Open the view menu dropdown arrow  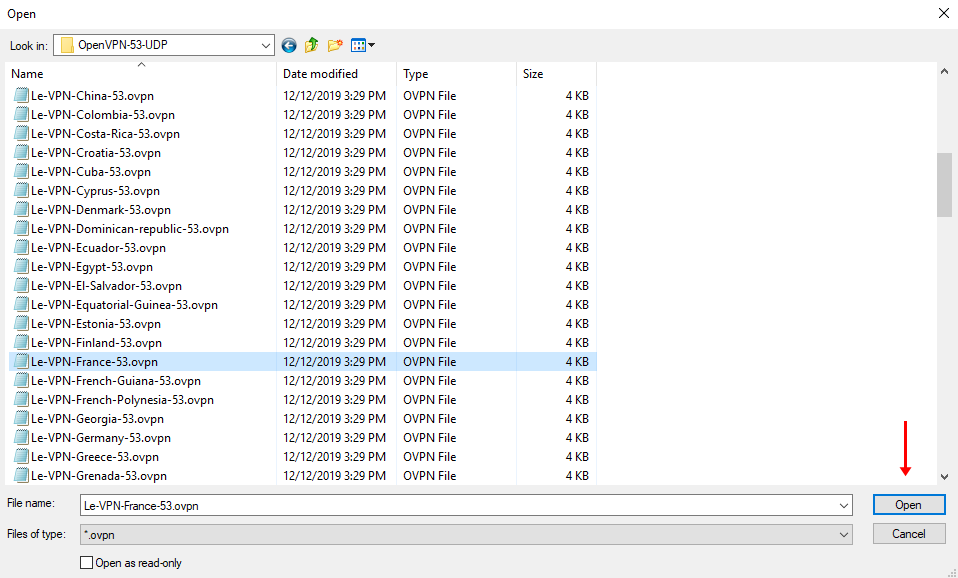[x=371, y=45]
